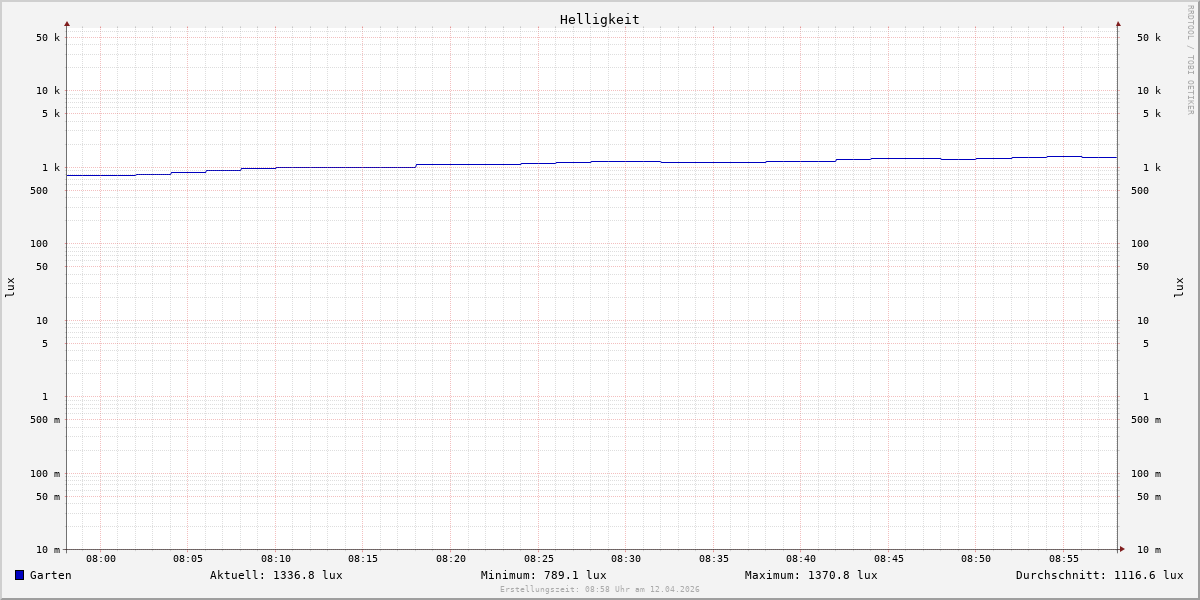Click the 08:30 time axis label
This screenshot has height=600, width=1200.
[x=626, y=559]
